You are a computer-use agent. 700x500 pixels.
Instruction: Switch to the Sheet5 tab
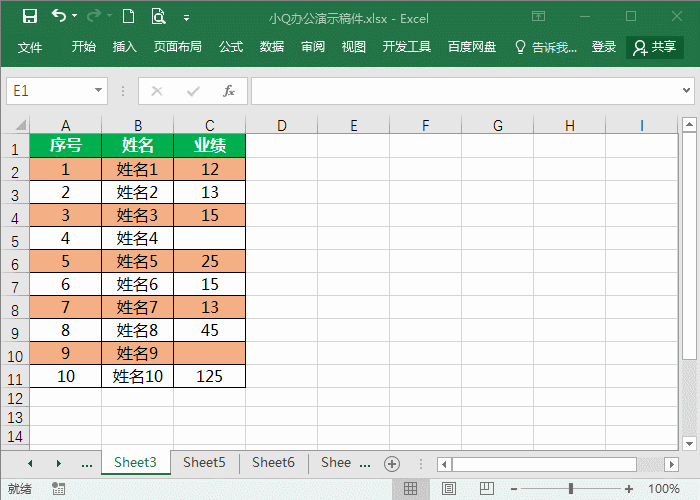coord(204,462)
